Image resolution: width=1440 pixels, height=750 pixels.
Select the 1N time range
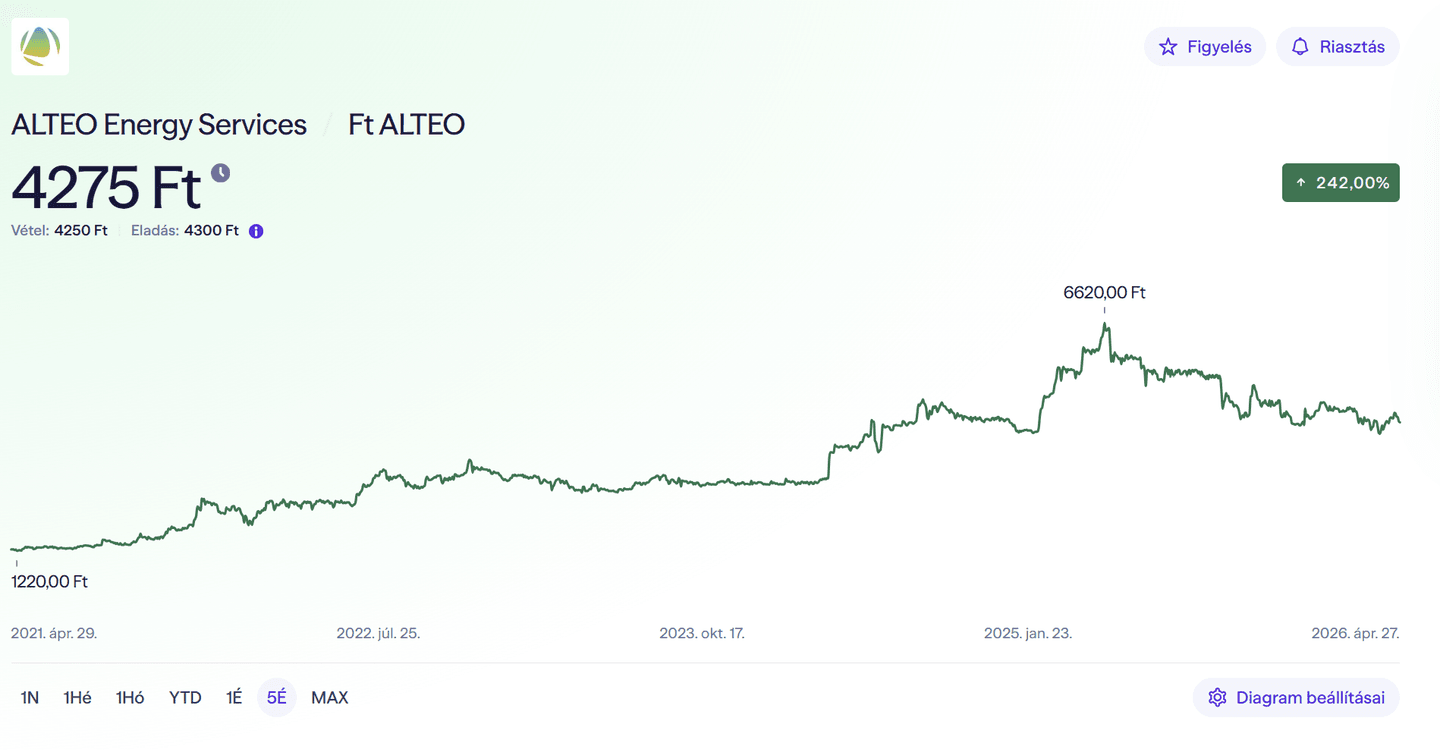[x=30, y=698]
